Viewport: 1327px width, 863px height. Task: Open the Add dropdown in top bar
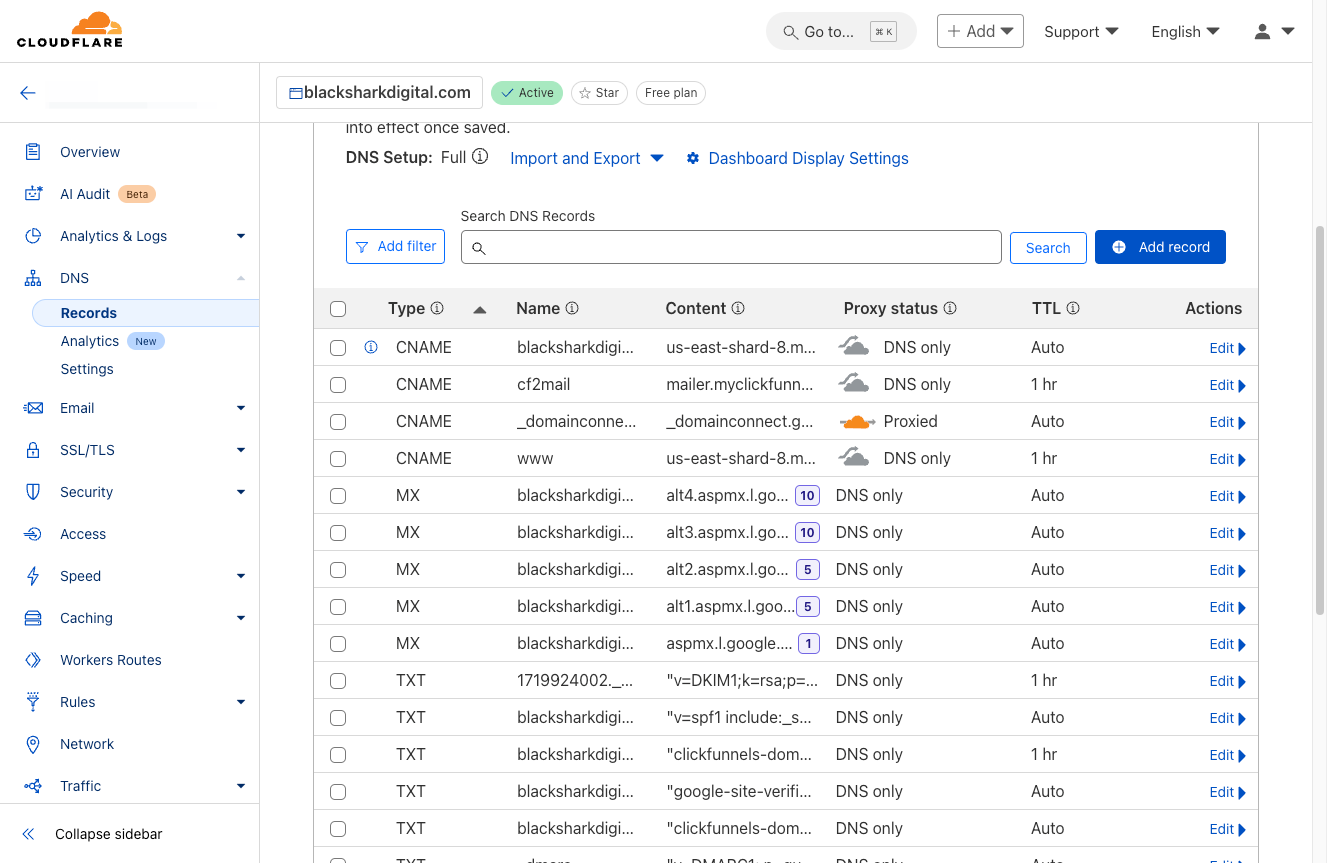coord(980,31)
